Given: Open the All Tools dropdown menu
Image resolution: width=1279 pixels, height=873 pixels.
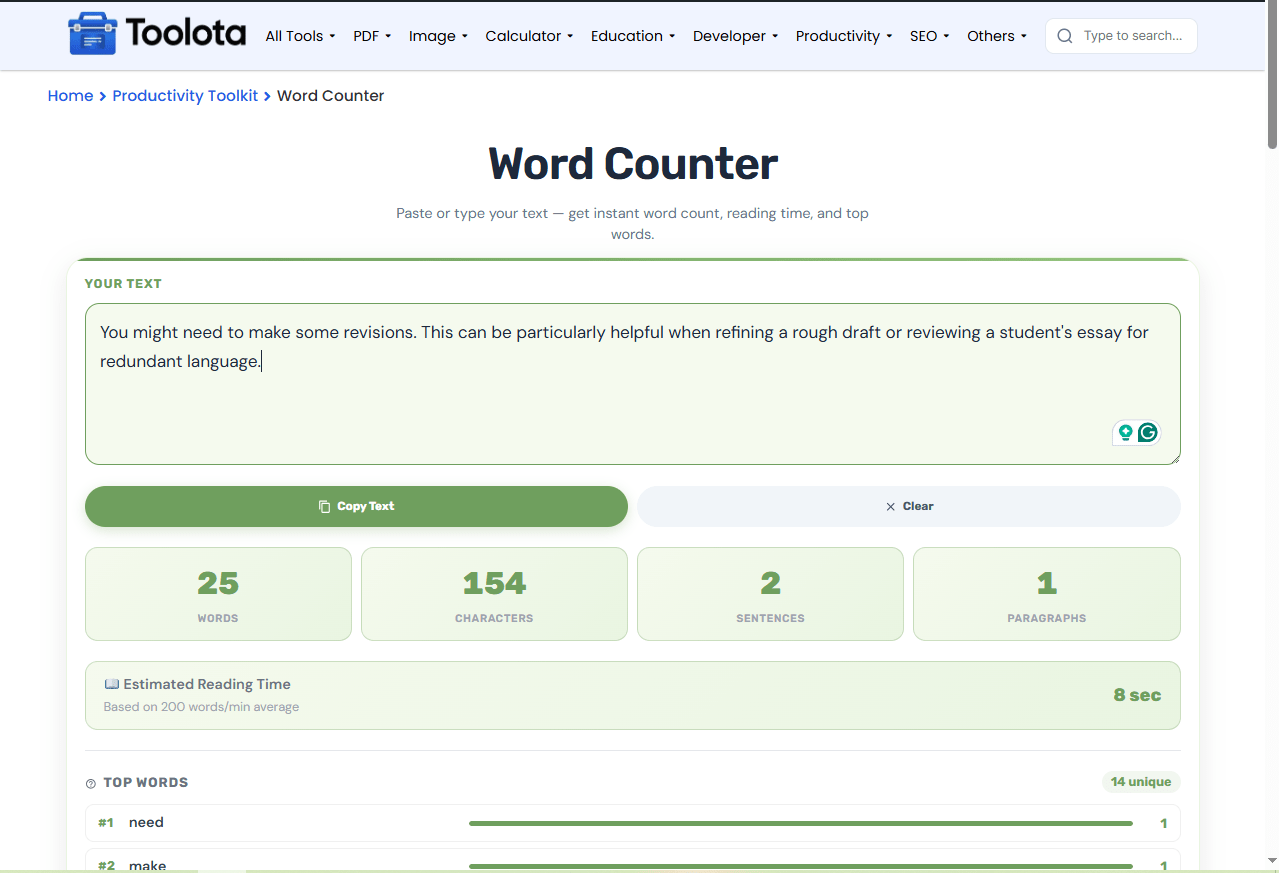Looking at the screenshot, I should [300, 36].
